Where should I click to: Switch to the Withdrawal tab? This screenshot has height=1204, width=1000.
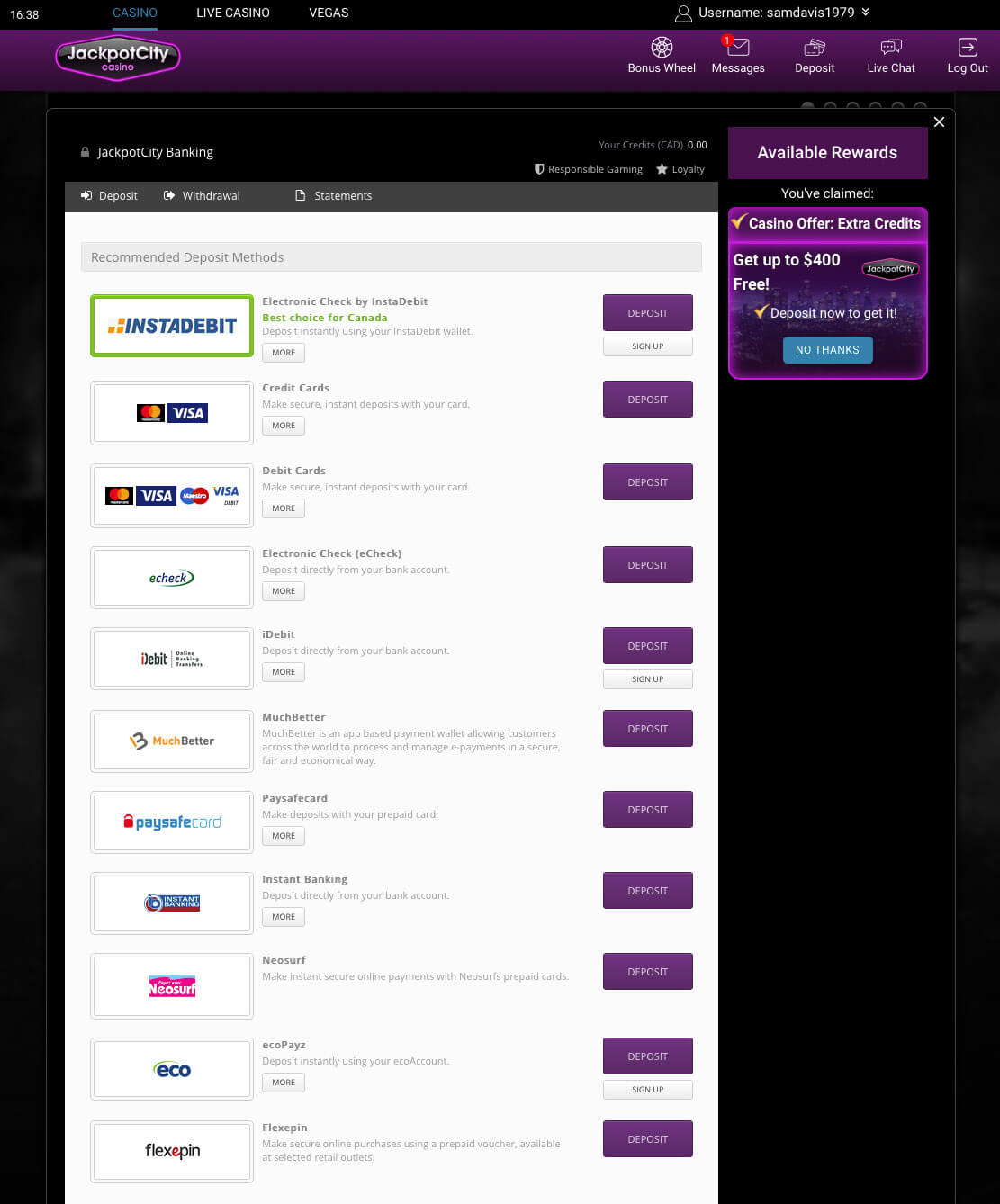(x=202, y=196)
